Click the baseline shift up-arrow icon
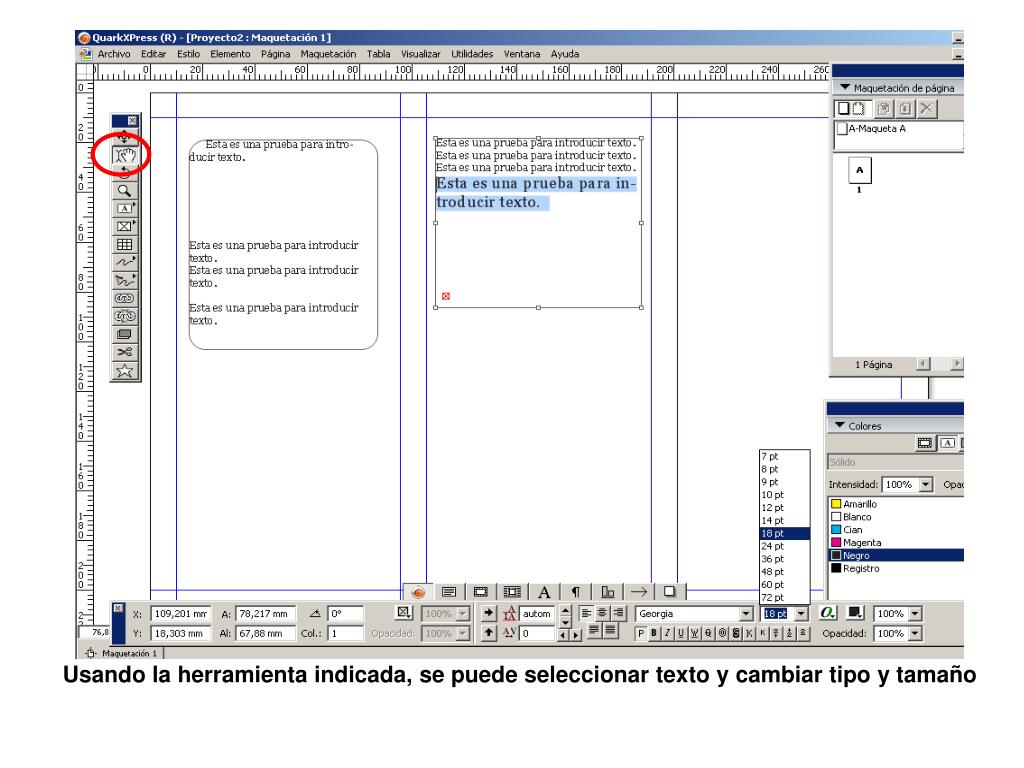 488,632
